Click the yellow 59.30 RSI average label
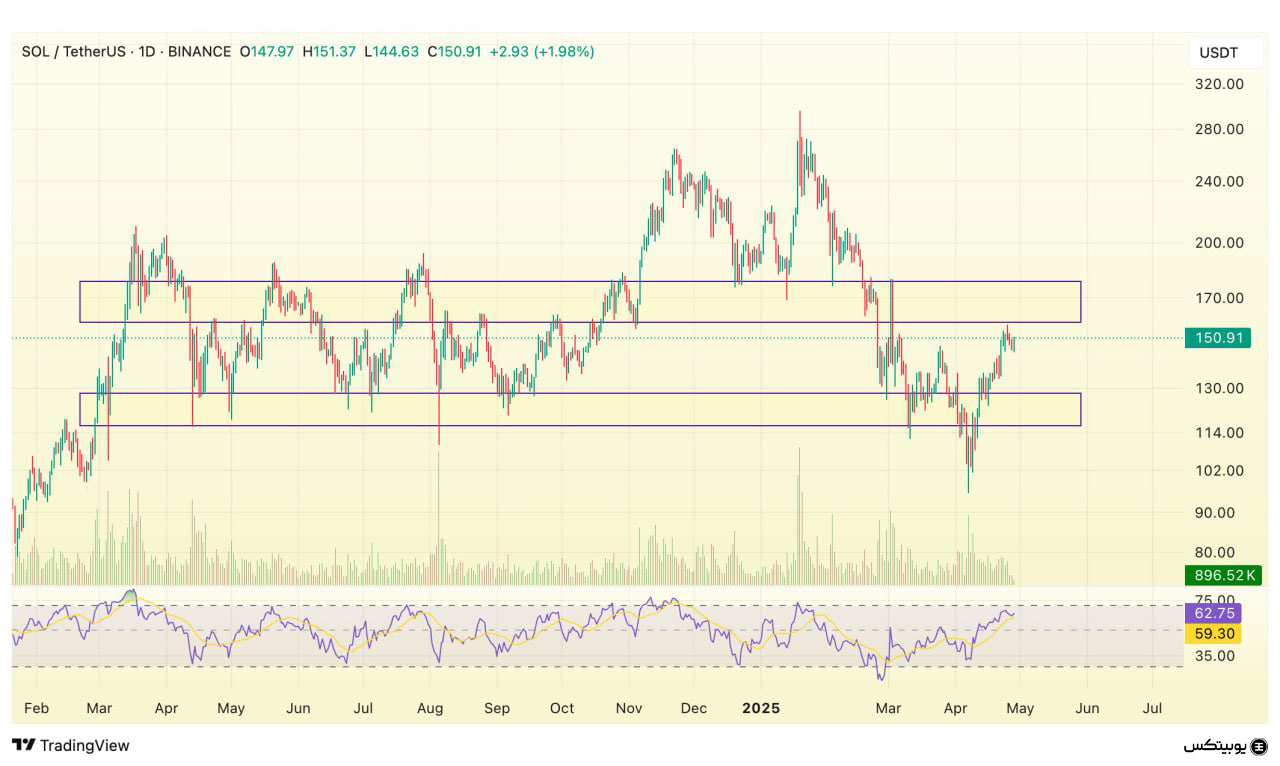 click(x=1212, y=634)
